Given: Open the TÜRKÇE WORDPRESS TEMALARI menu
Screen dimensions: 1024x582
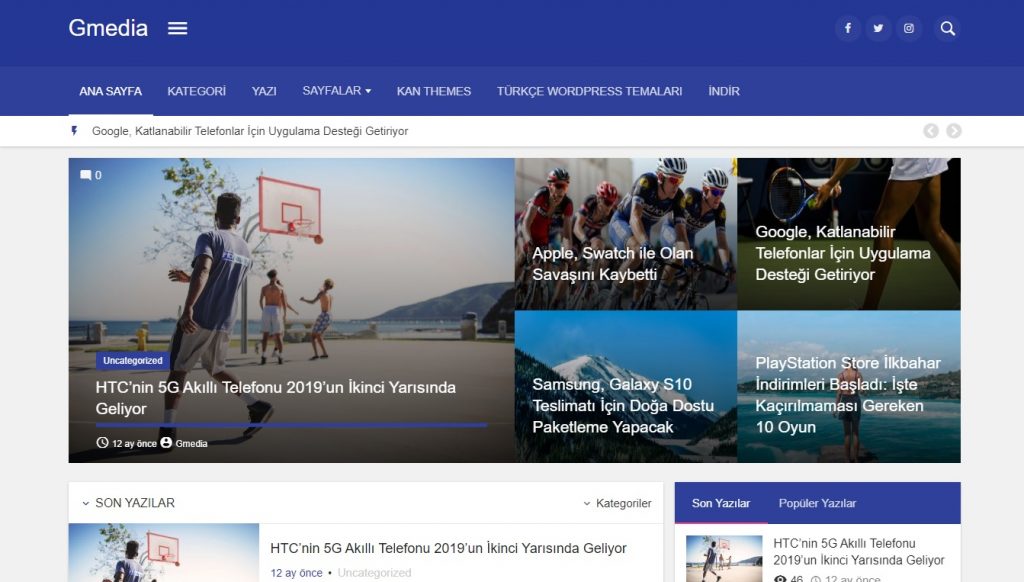Looking at the screenshot, I should point(590,91).
